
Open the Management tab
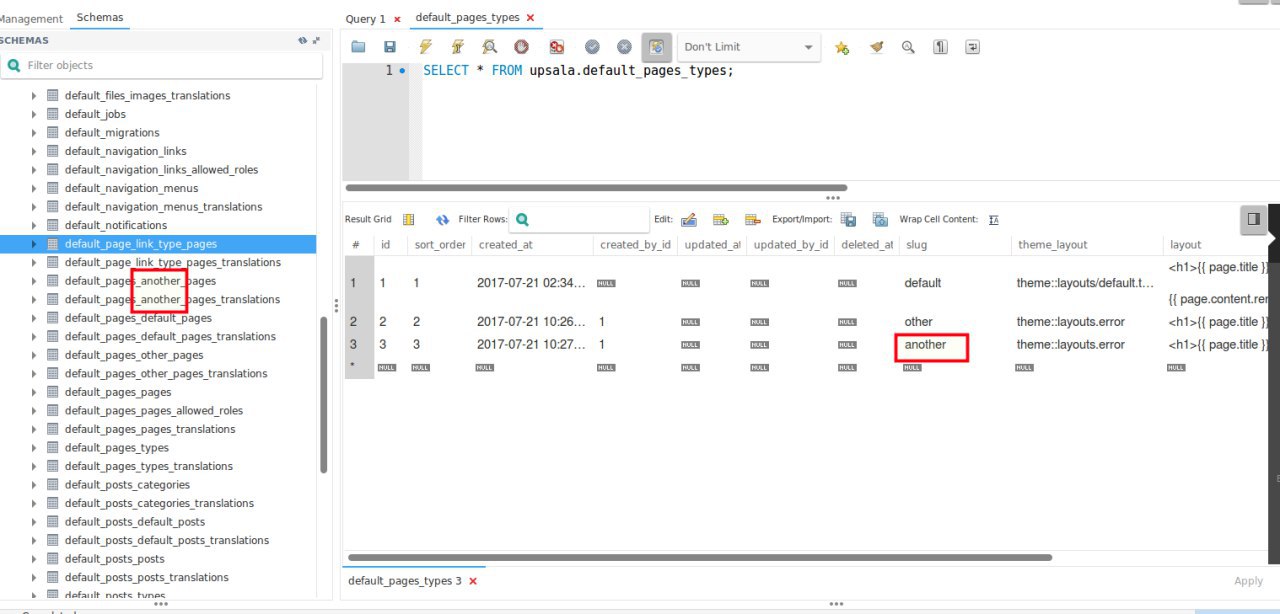tap(31, 18)
